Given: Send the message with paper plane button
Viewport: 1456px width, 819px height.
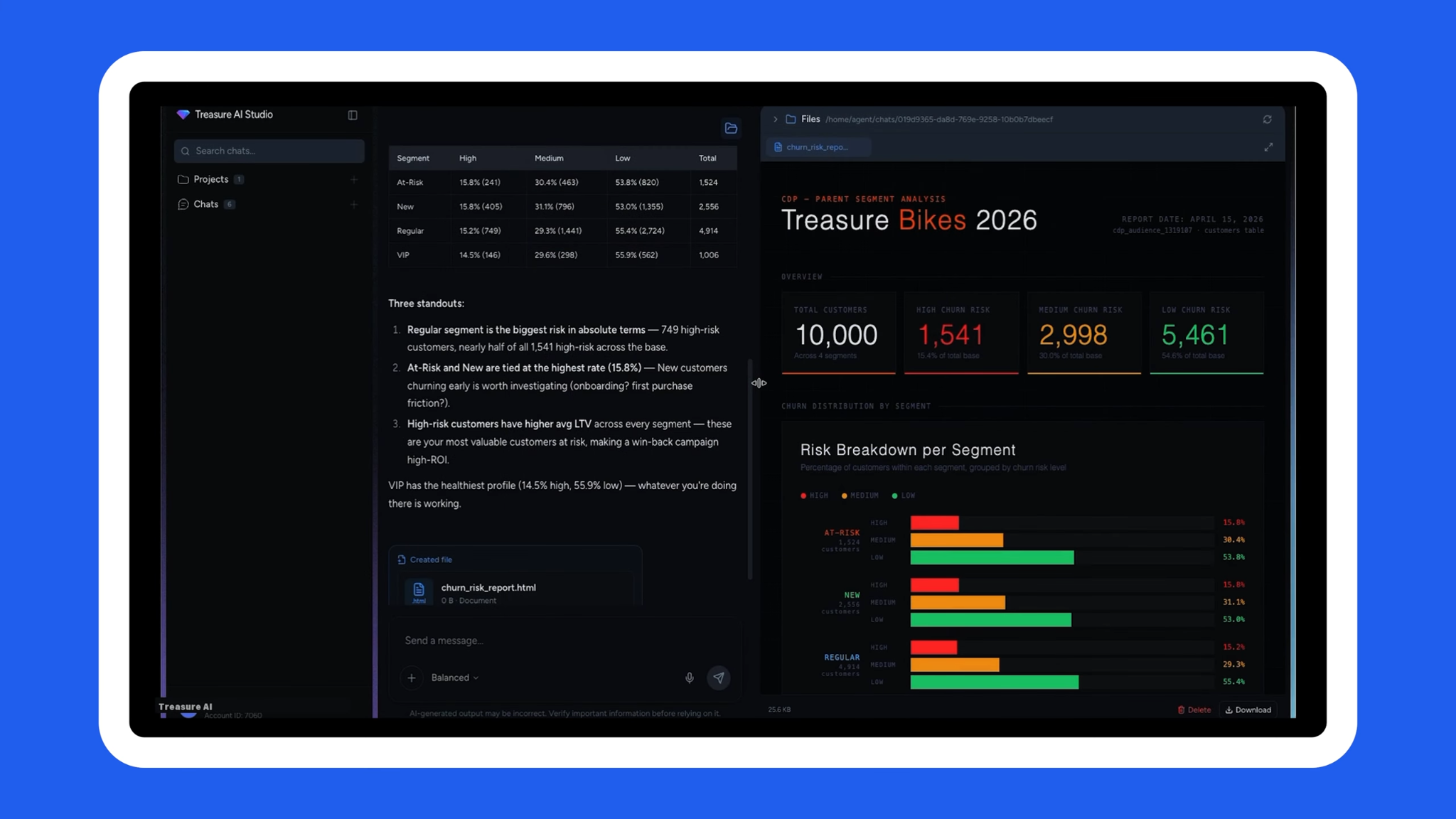Looking at the screenshot, I should pyautogui.click(x=719, y=678).
